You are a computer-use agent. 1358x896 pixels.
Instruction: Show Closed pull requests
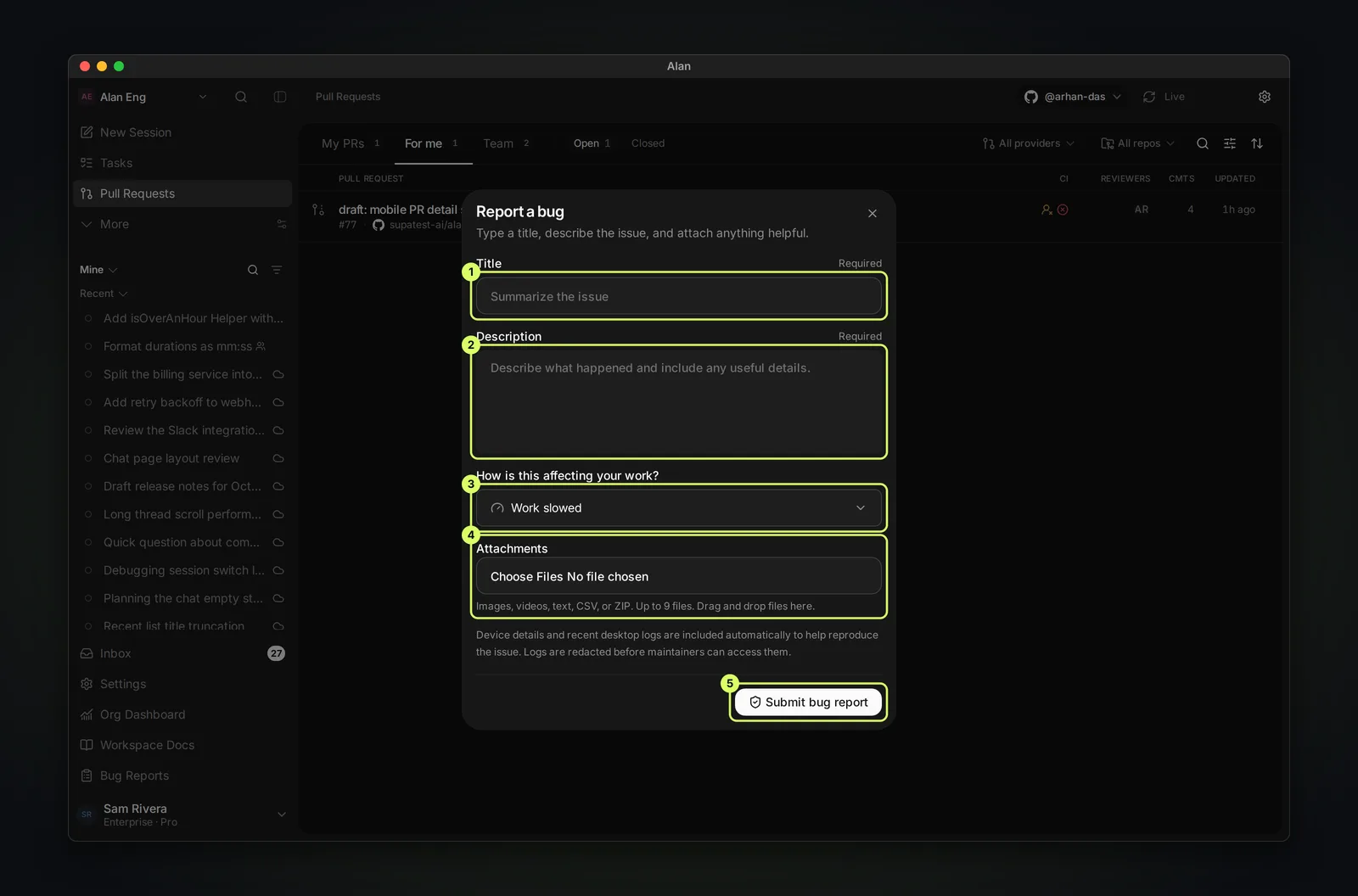[x=648, y=143]
